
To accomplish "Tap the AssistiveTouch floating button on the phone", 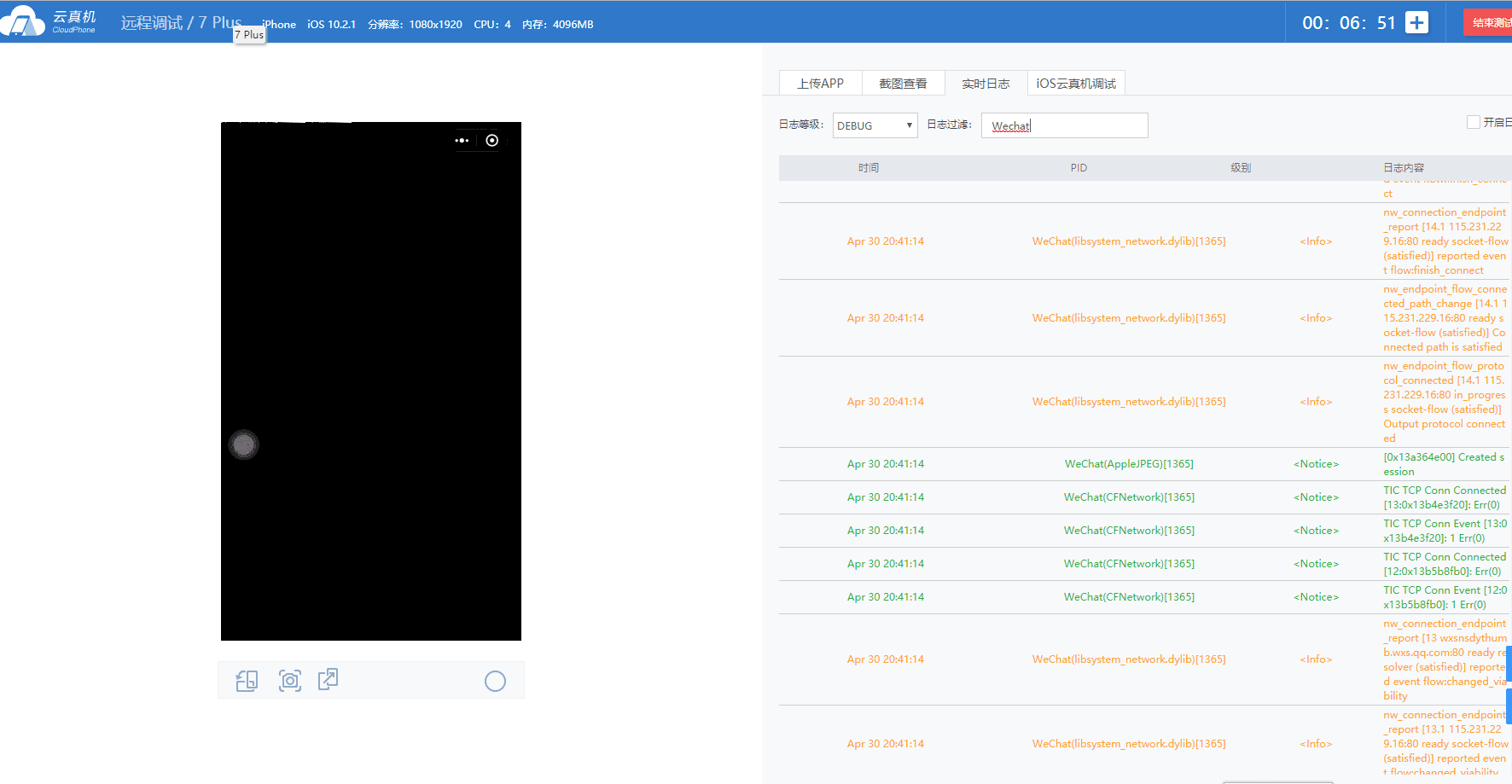I will 244,444.
